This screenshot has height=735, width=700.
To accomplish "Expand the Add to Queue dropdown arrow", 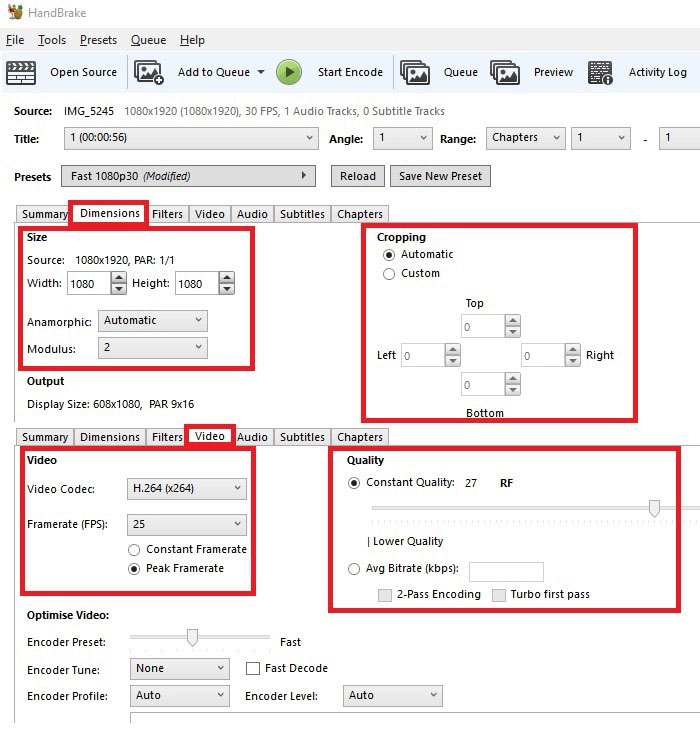I will (x=261, y=72).
